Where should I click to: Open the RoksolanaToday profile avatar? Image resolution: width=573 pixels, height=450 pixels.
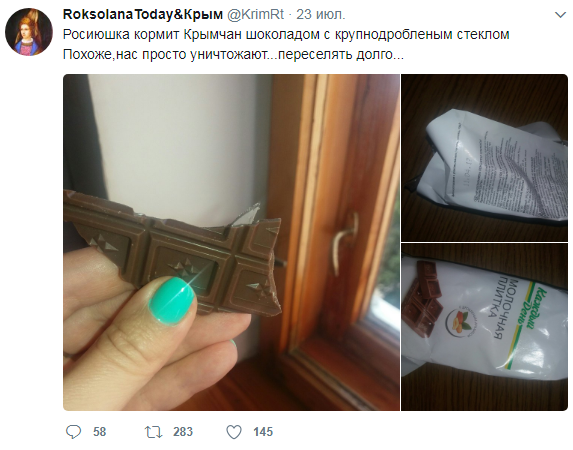(29, 32)
